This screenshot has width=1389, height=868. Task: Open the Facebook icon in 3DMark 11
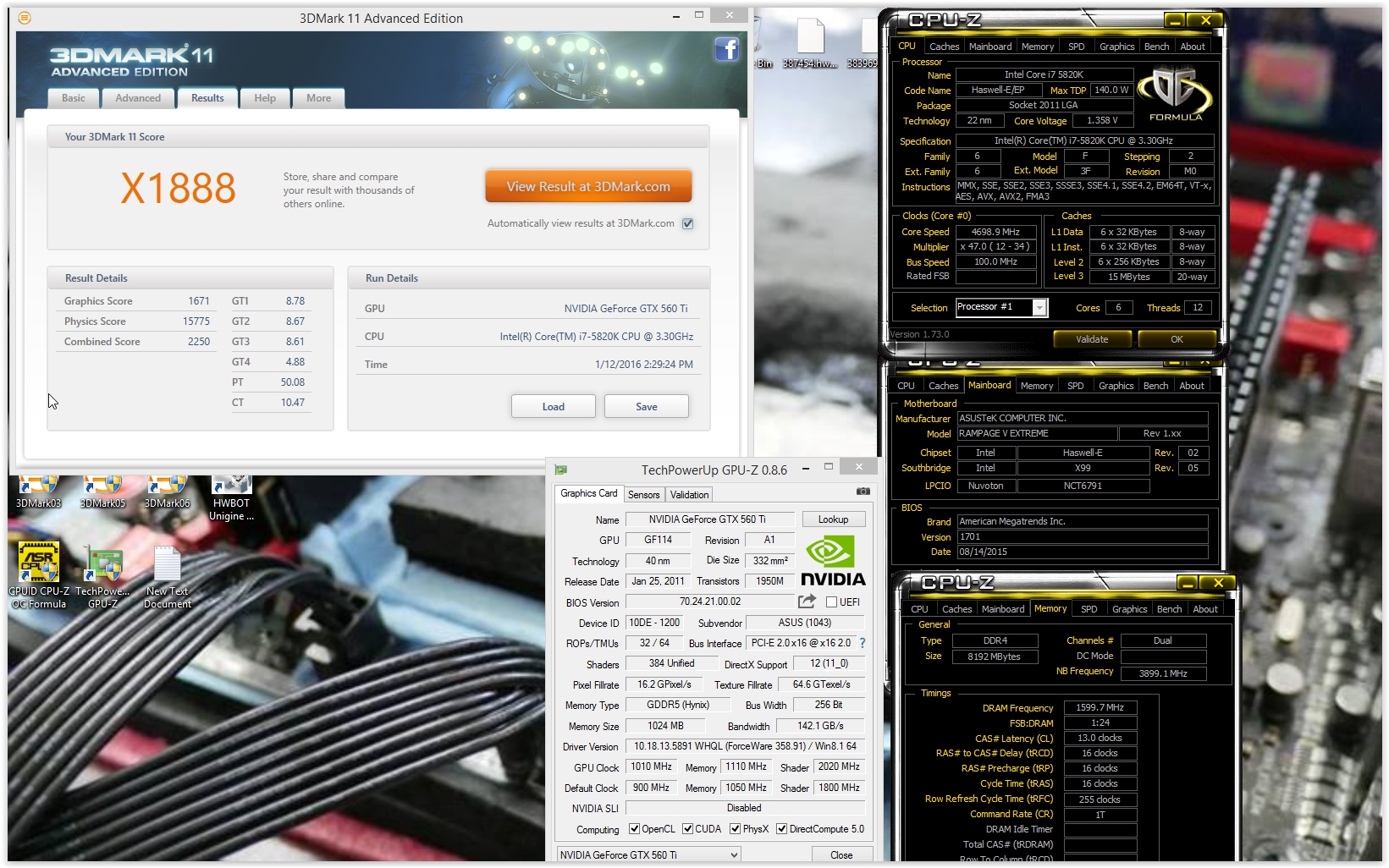[726, 50]
